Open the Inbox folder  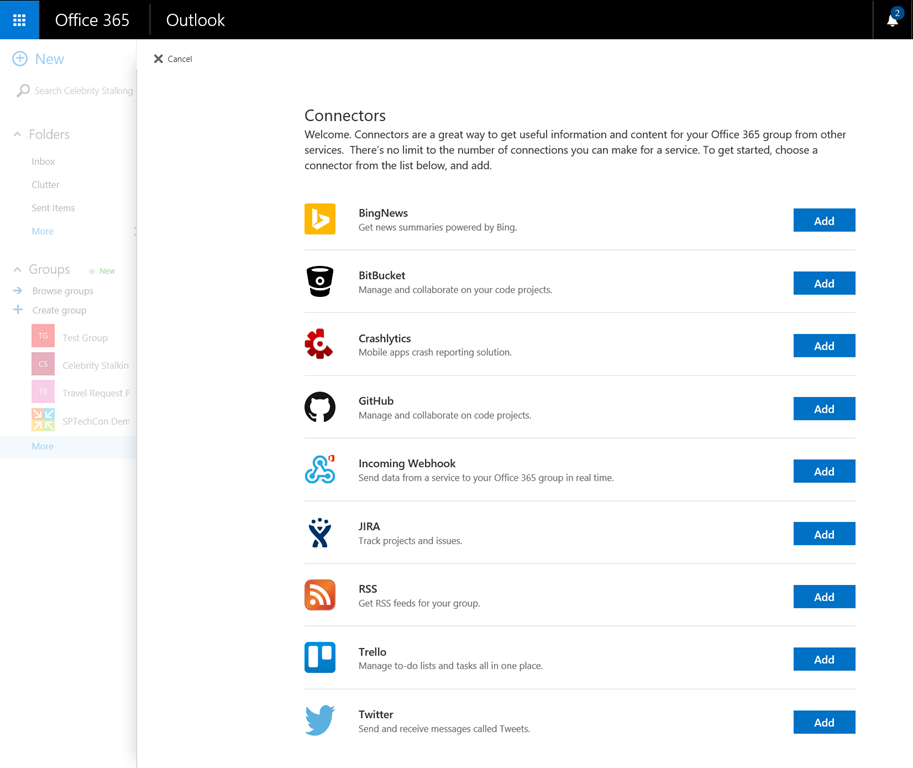point(43,161)
